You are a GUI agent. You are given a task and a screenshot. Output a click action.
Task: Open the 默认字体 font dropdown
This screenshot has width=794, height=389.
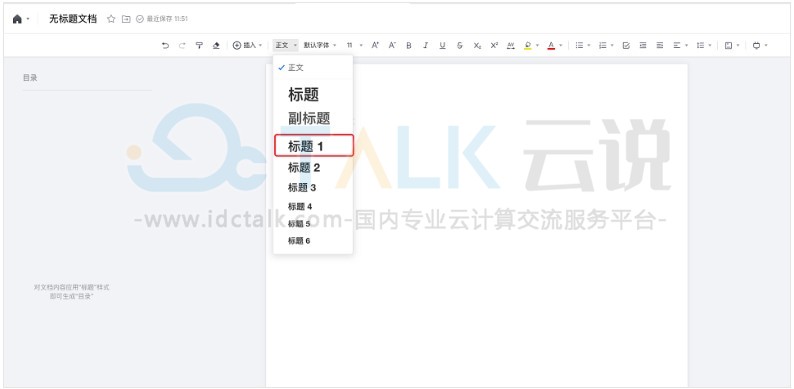[x=320, y=46]
